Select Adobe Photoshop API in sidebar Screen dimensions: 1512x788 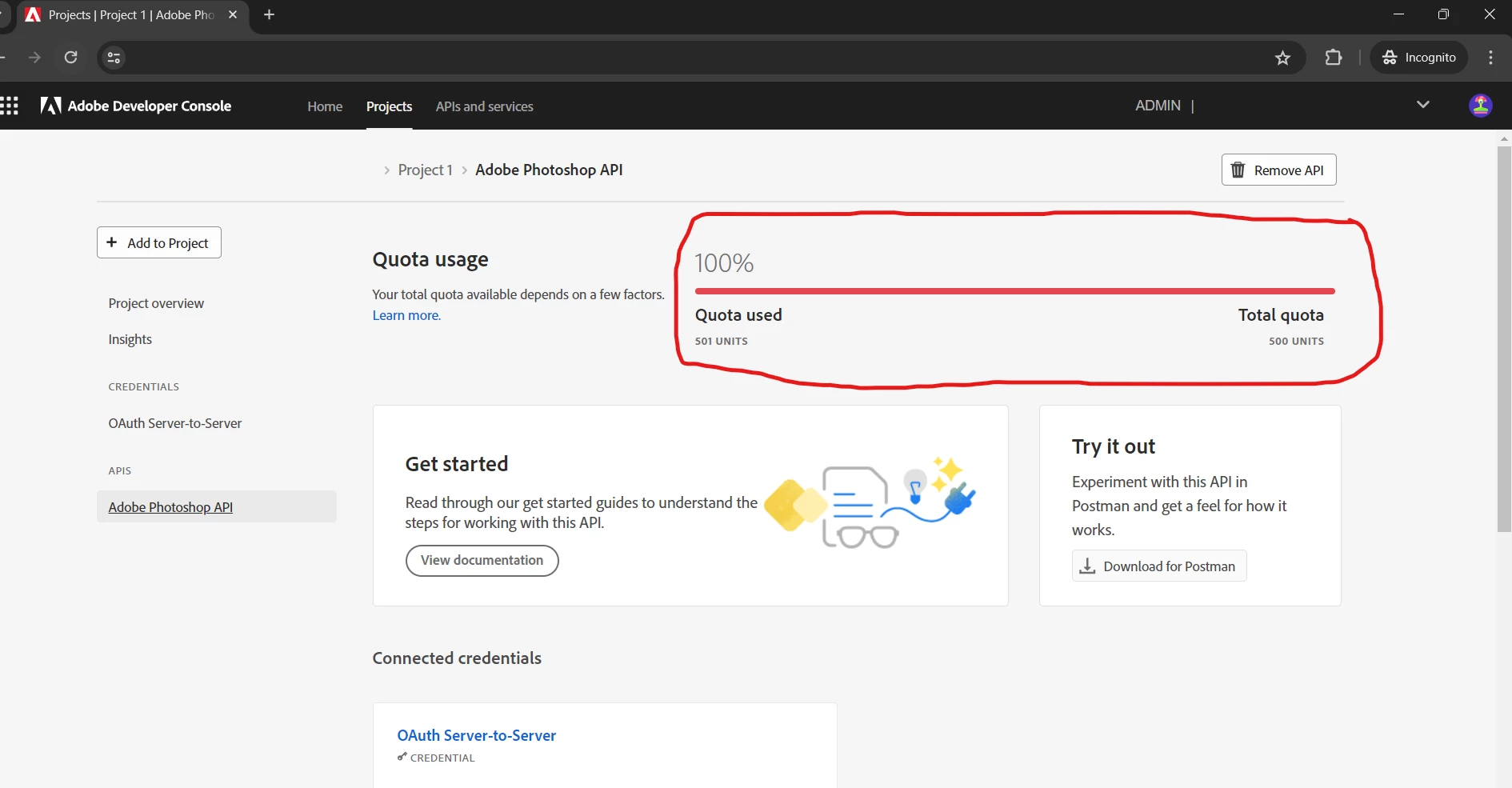point(216,506)
